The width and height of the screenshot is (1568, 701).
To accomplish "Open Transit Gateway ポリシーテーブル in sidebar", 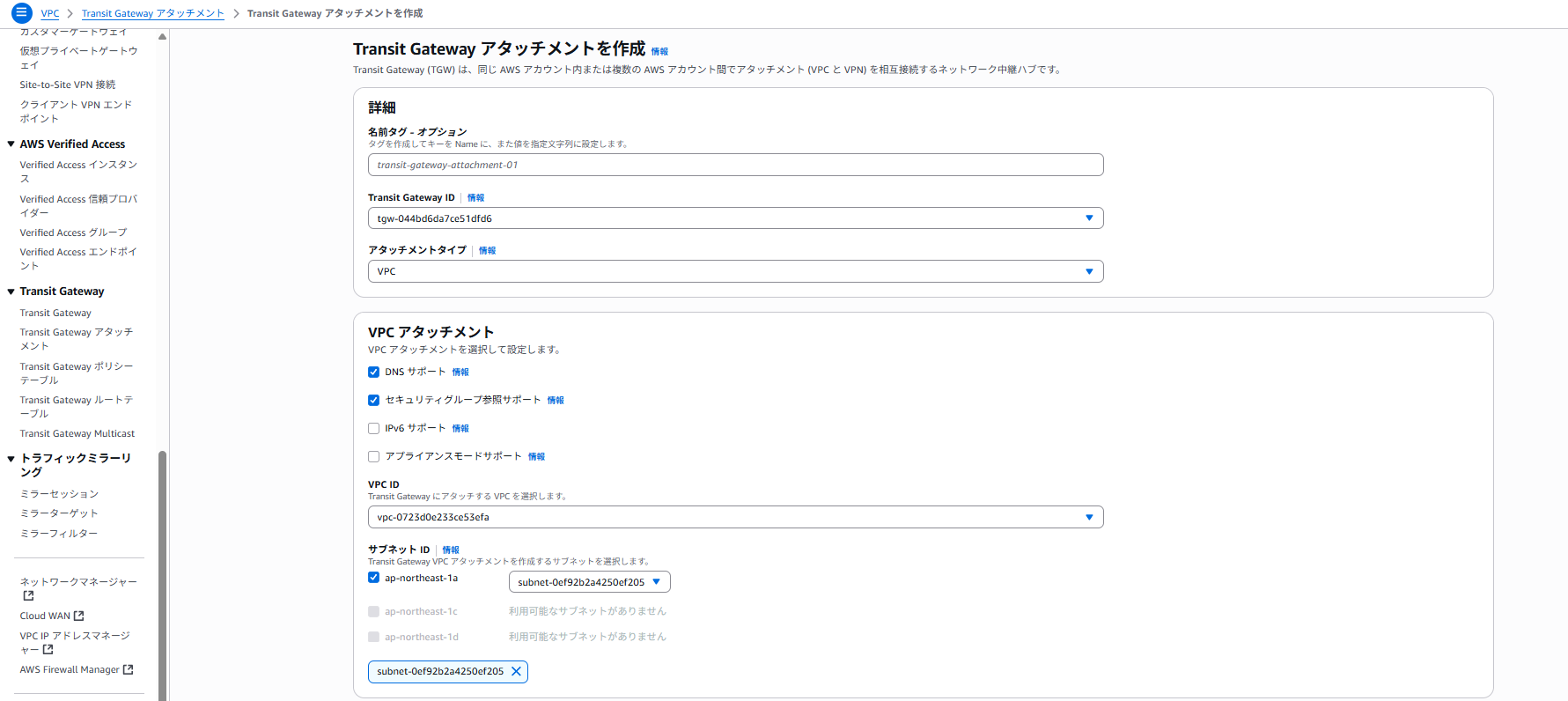I will click(77, 373).
